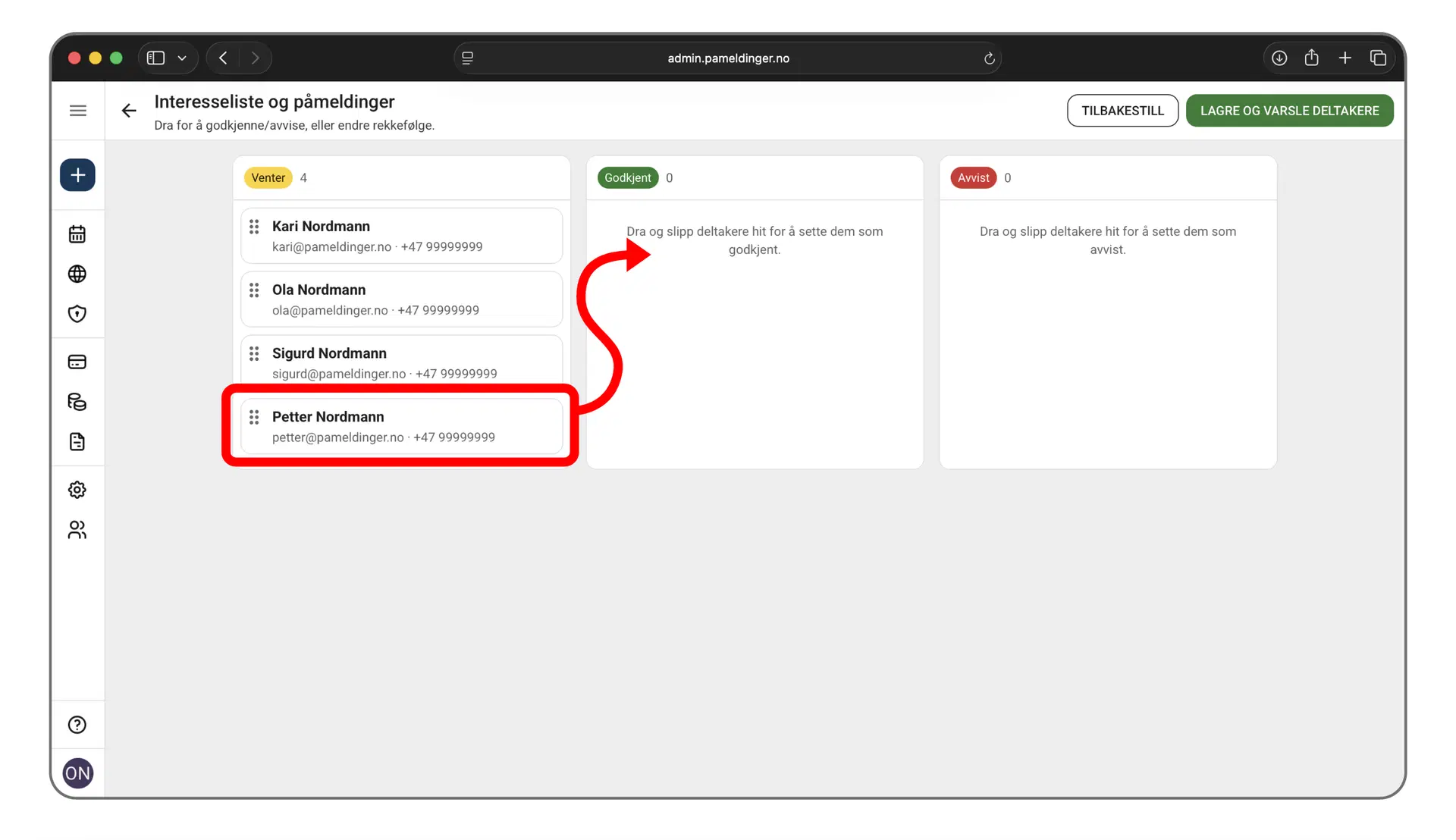Screen dimensions: 1456x840
Task: Open the users icon in sidebar
Action: point(77,530)
